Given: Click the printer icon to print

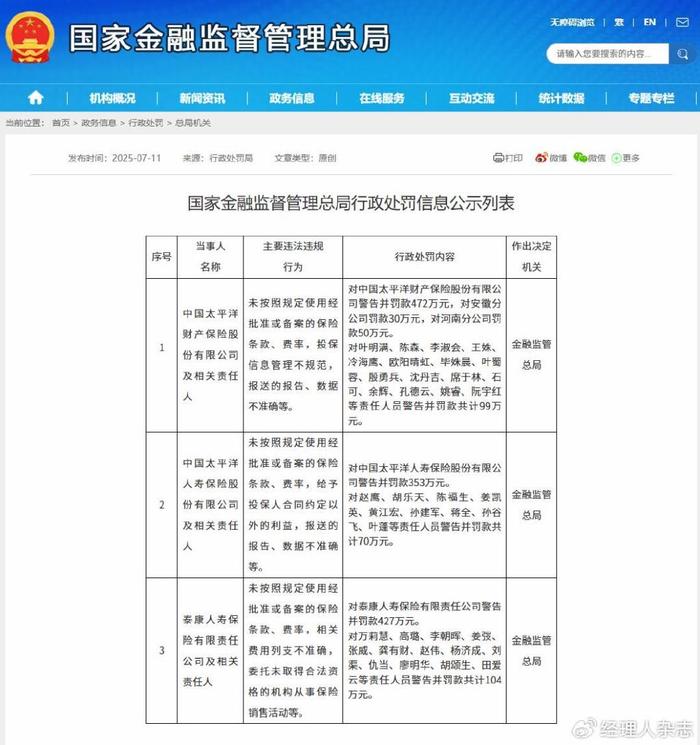Looking at the screenshot, I should (498, 158).
